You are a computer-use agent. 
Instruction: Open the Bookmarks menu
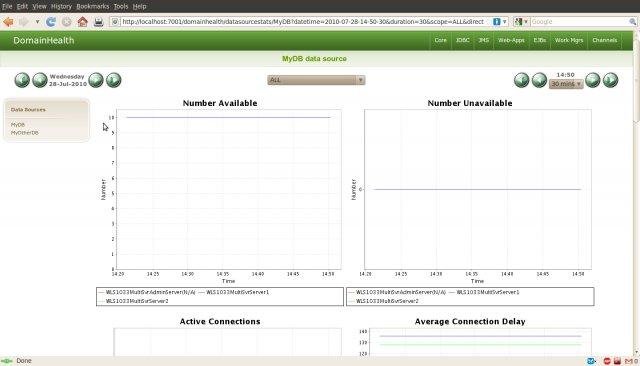click(x=93, y=7)
